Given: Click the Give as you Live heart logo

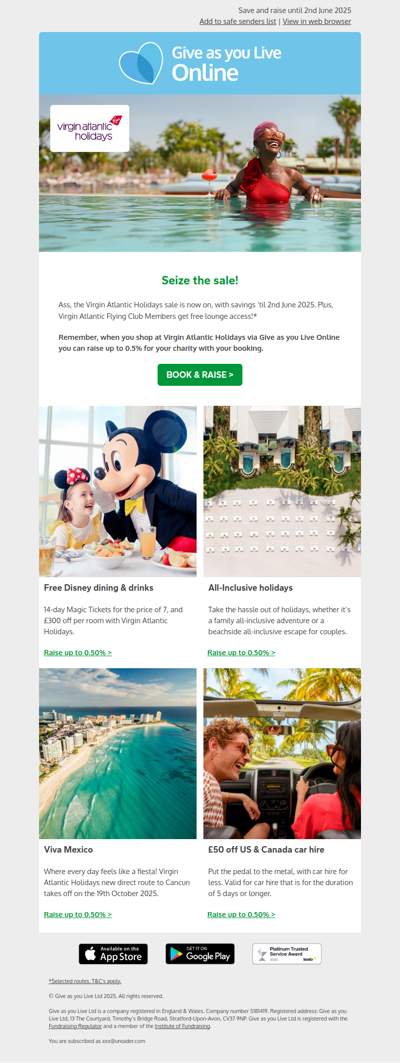Looking at the screenshot, I should (x=141, y=63).
